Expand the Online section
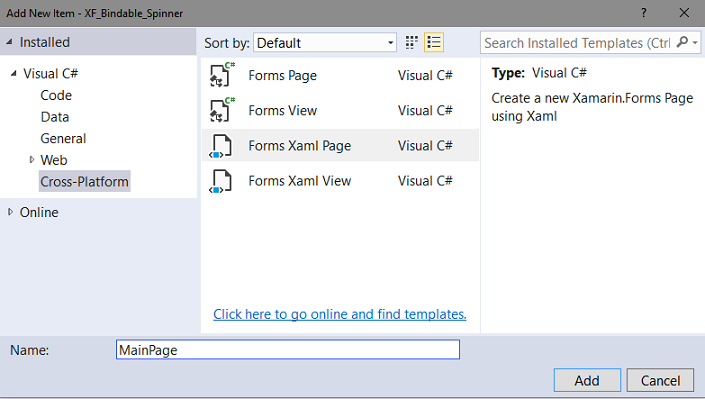This screenshot has width=705, height=399. pos(10,212)
